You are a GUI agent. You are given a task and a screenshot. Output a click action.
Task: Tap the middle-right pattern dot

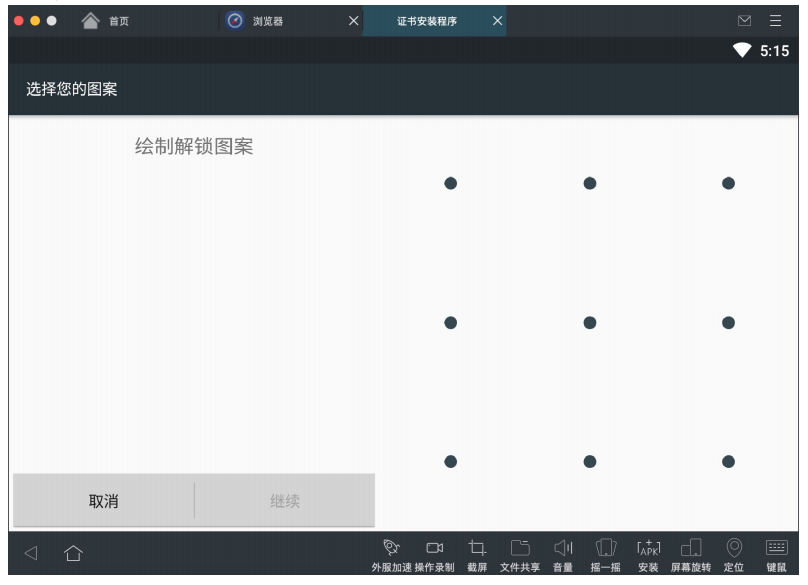[728, 323]
